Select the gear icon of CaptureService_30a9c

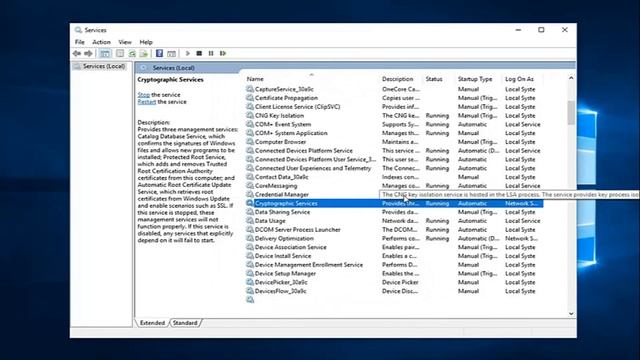250,89
